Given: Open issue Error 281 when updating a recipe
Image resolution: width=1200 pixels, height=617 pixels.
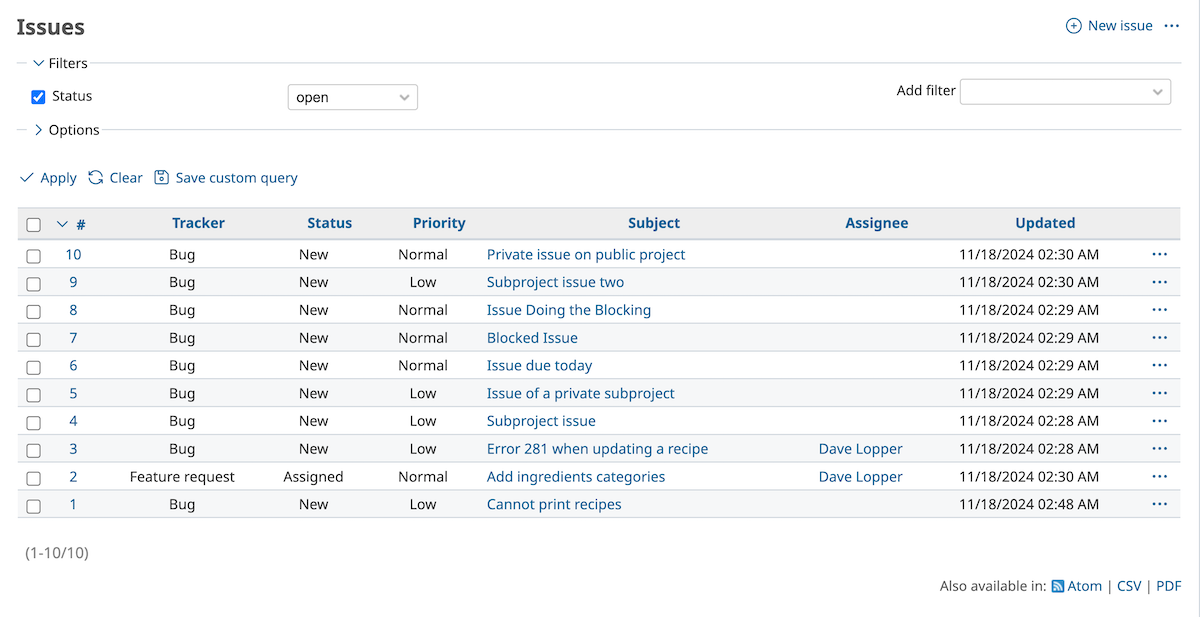Looking at the screenshot, I should pos(597,449).
